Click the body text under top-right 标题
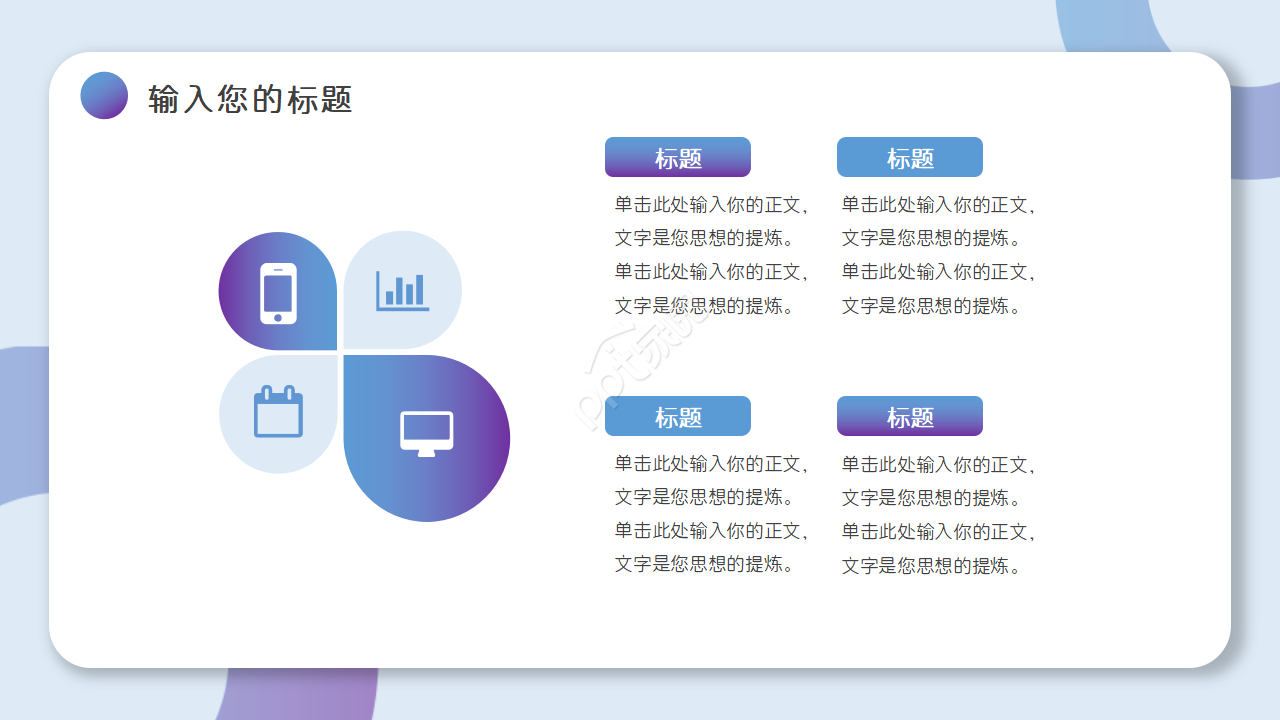This screenshot has height=720, width=1280. click(940, 255)
